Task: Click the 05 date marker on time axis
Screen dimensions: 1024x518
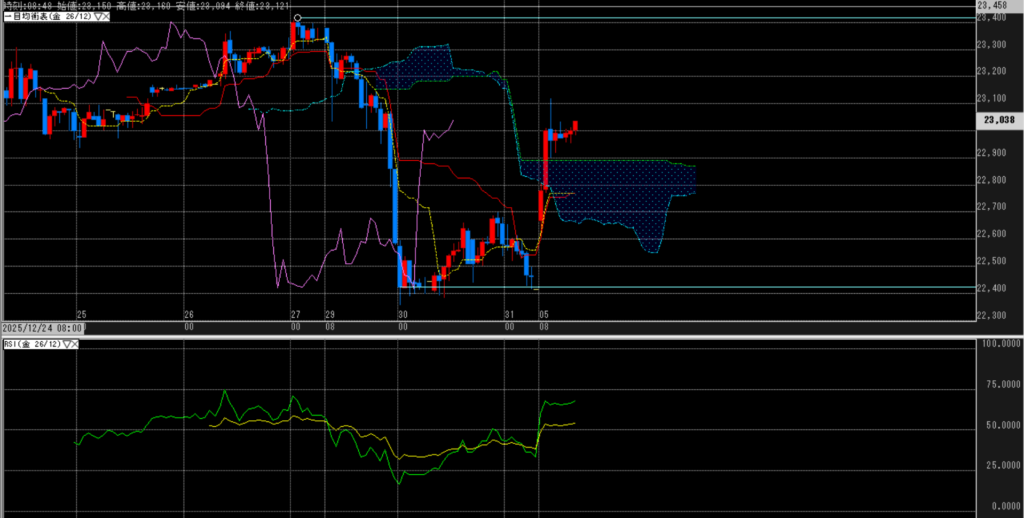Action: pos(543,313)
